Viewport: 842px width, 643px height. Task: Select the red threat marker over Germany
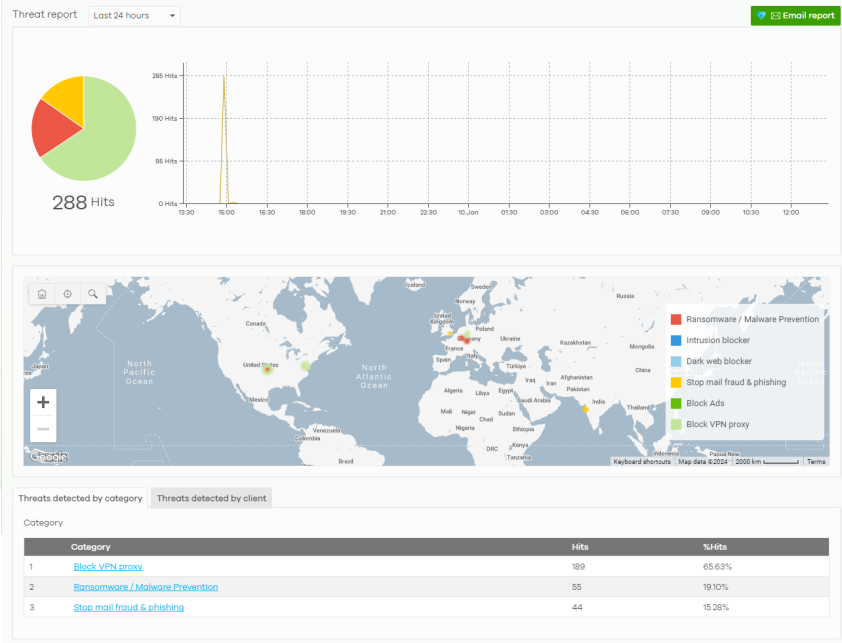(x=466, y=341)
